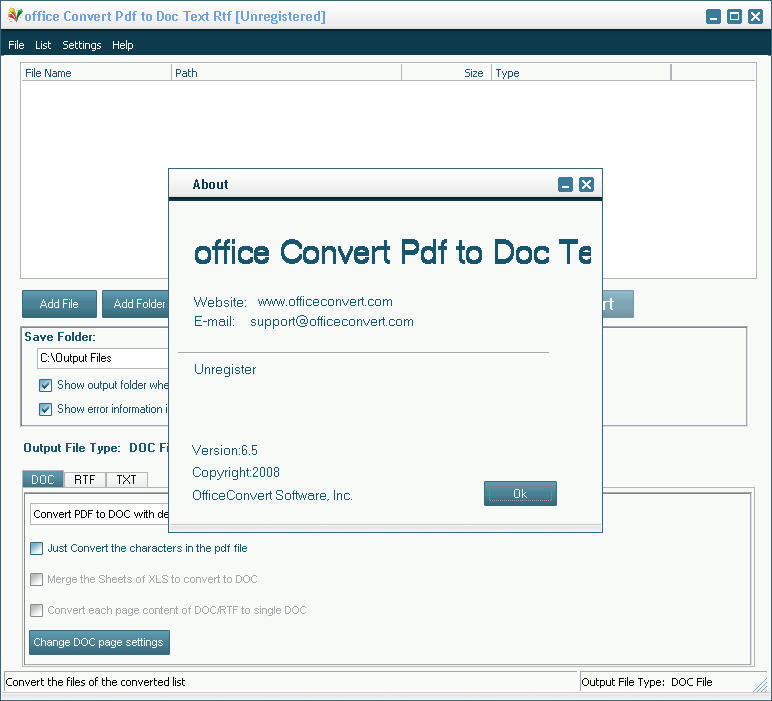The image size is (772, 701).
Task: Click the support@officeconvert.com e-mail address
Action: 332,321
